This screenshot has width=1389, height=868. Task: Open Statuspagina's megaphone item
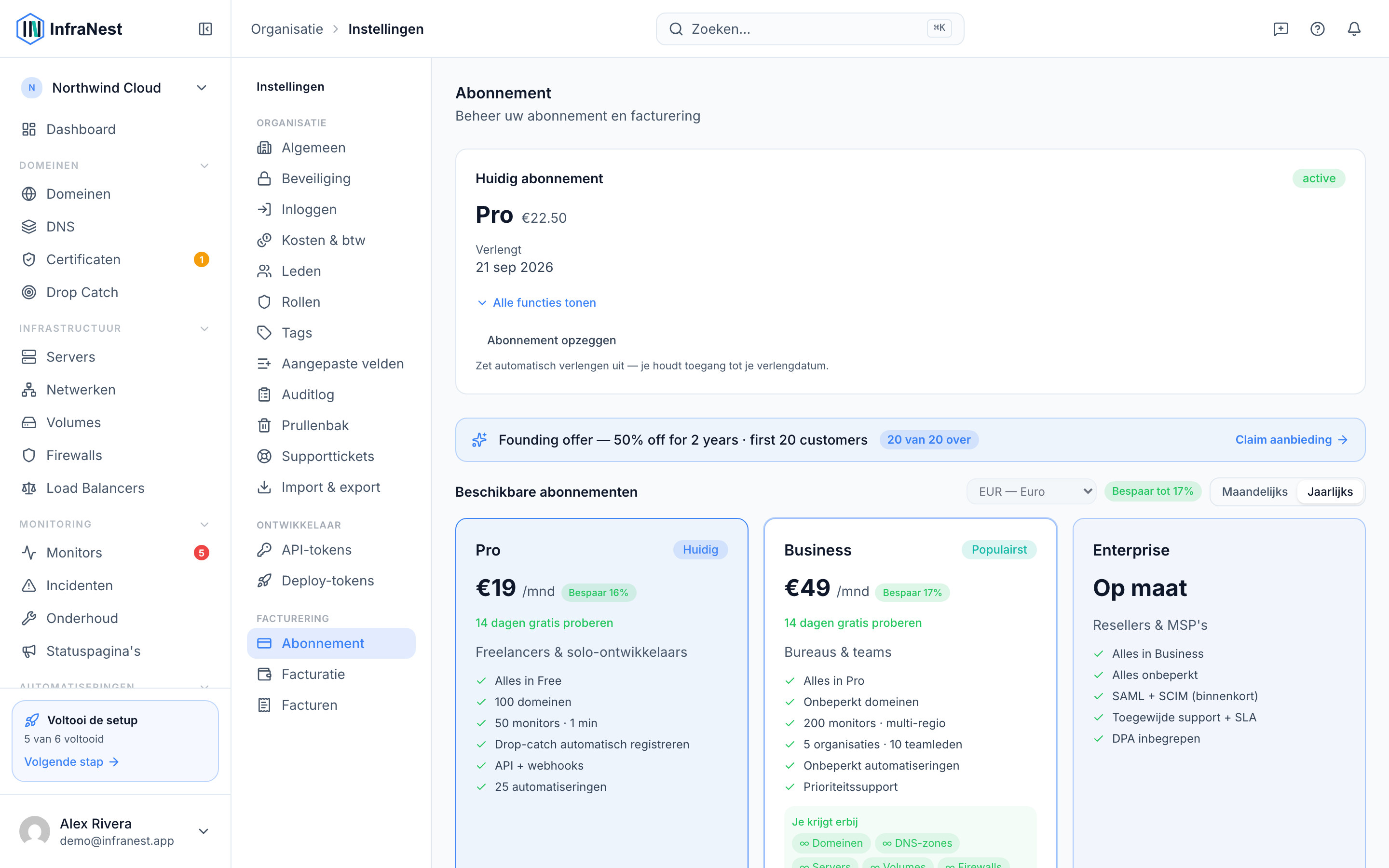[x=115, y=651]
